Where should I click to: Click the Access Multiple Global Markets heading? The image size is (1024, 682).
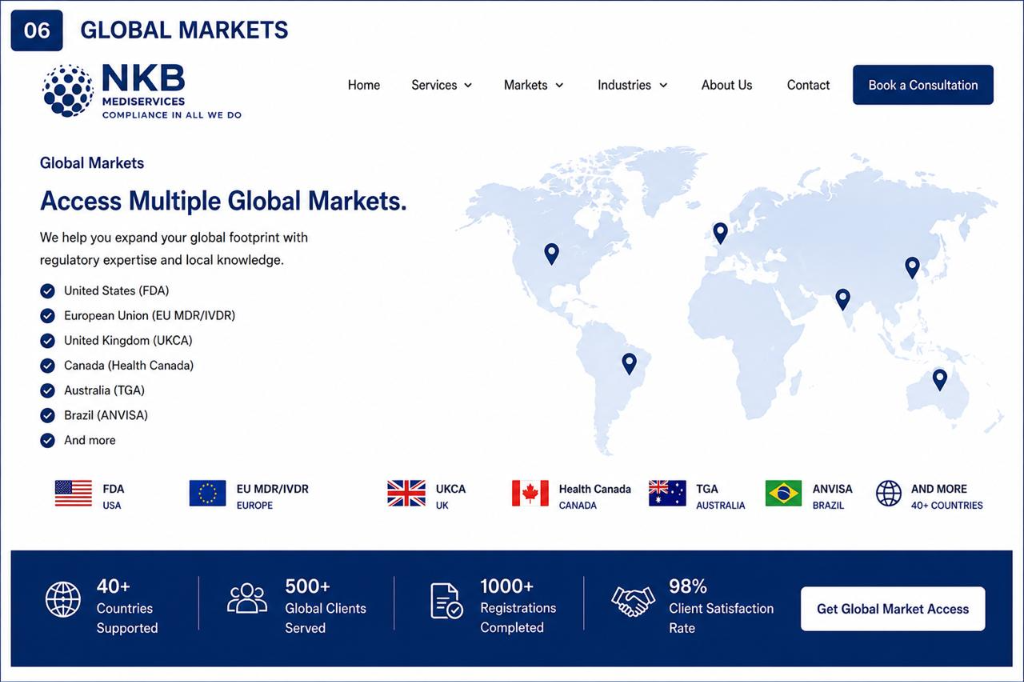(x=223, y=201)
